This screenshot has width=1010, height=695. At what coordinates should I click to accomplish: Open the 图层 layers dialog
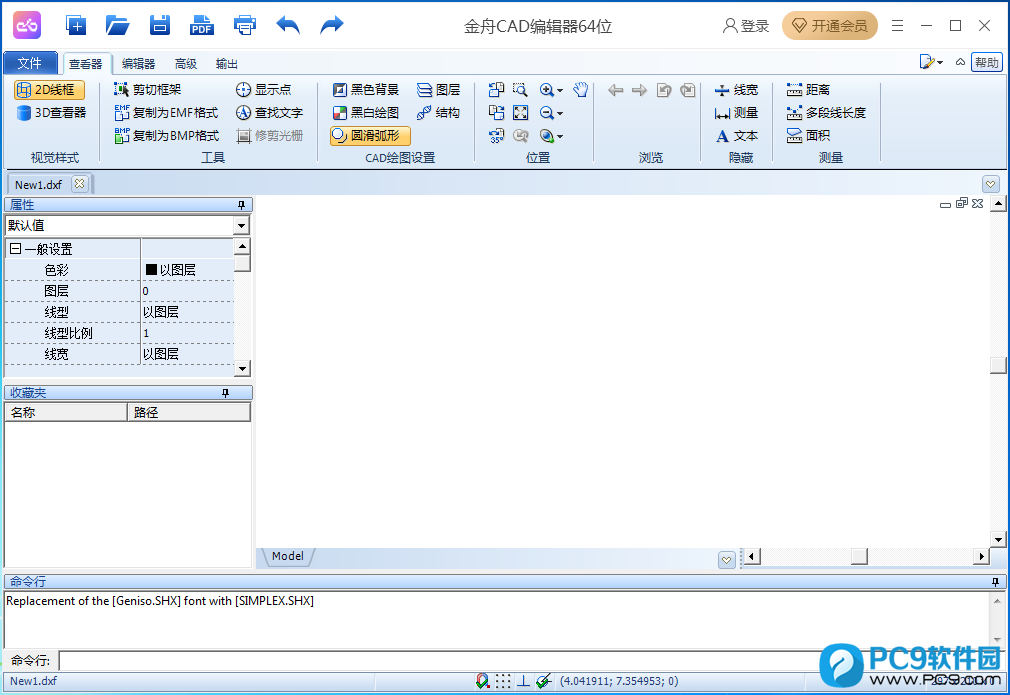pyautogui.click(x=439, y=90)
